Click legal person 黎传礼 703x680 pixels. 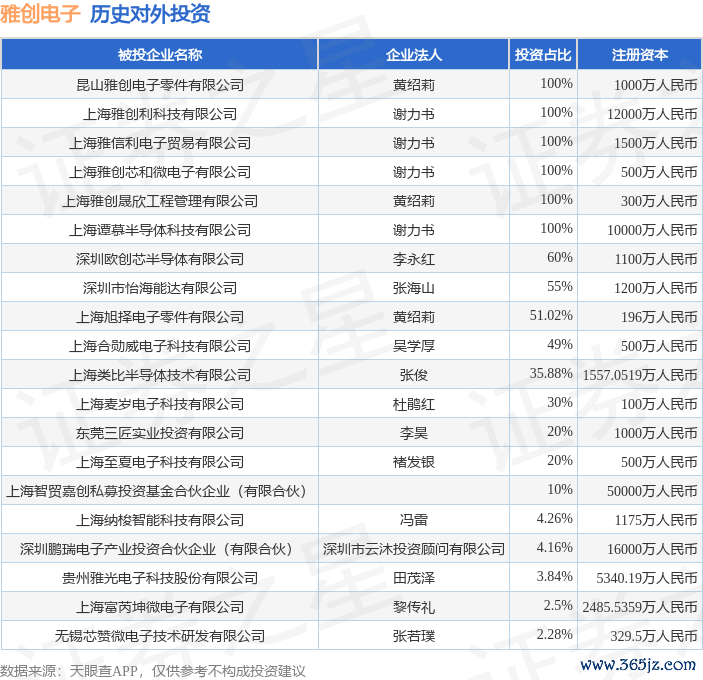coord(414,607)
